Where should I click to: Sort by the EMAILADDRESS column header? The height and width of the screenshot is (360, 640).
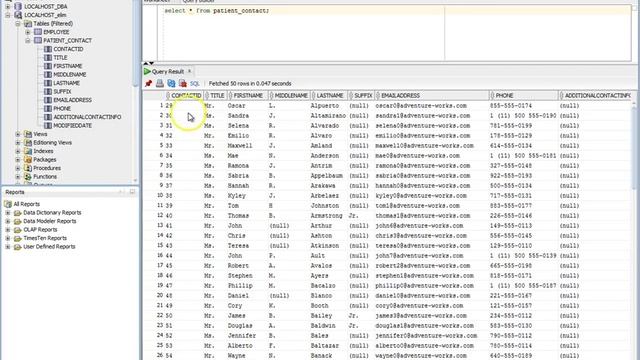432,96
